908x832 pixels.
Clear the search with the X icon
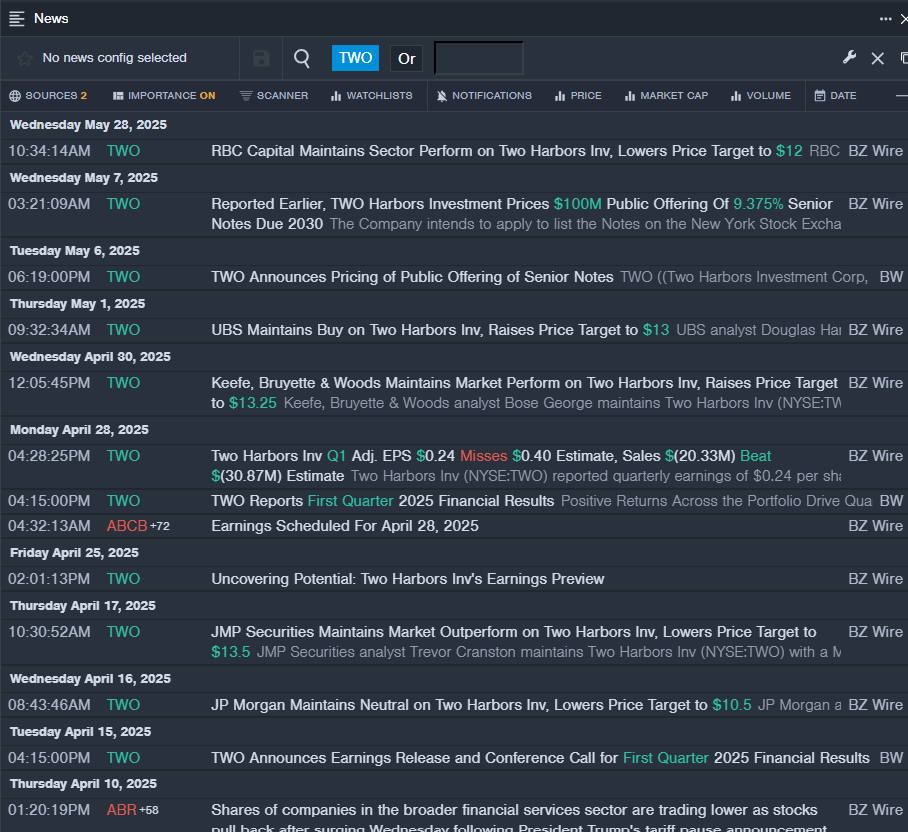coord(877,58)
